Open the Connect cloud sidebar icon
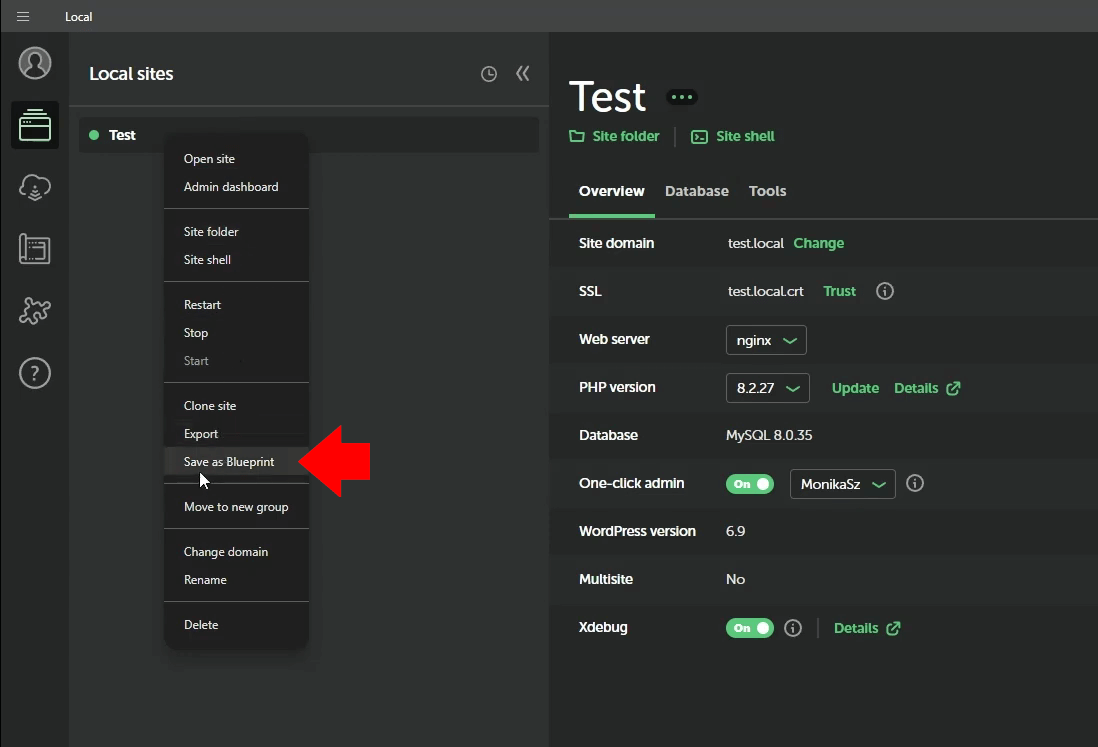Viewport: 1098px width, 747px height. (35, 187)
